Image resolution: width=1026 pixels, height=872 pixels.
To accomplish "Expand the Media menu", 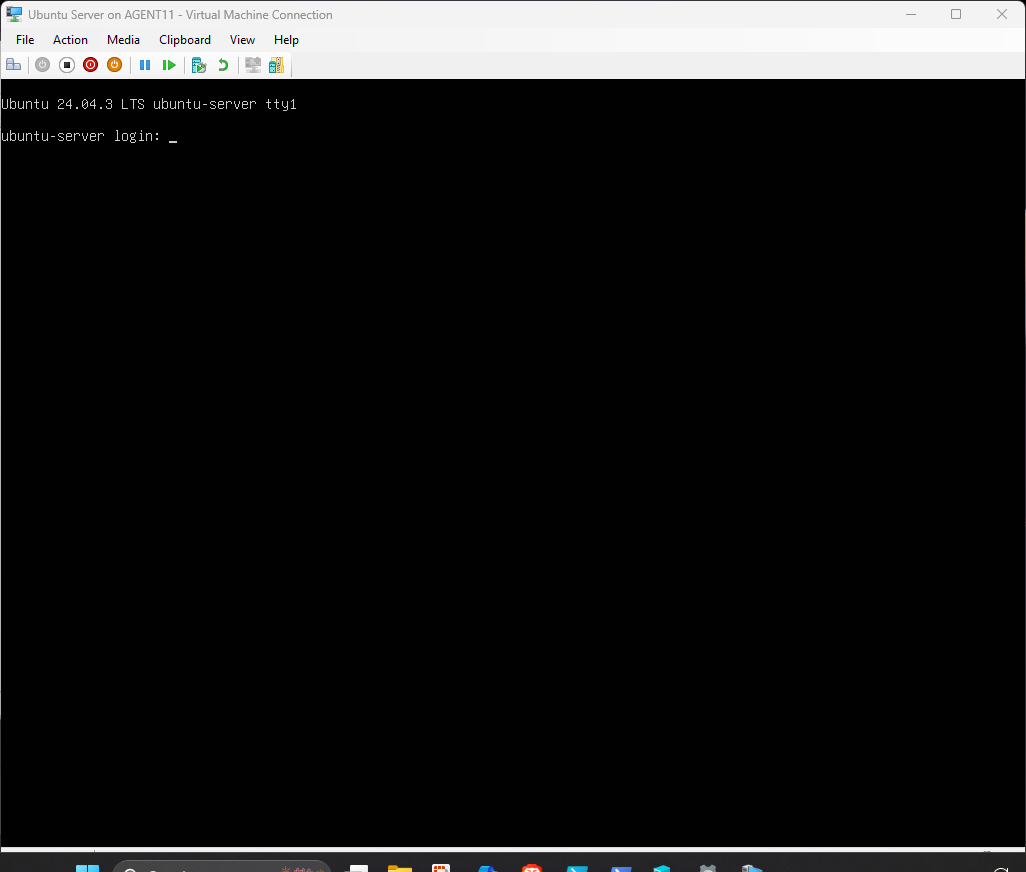I will tap(123, 40).
